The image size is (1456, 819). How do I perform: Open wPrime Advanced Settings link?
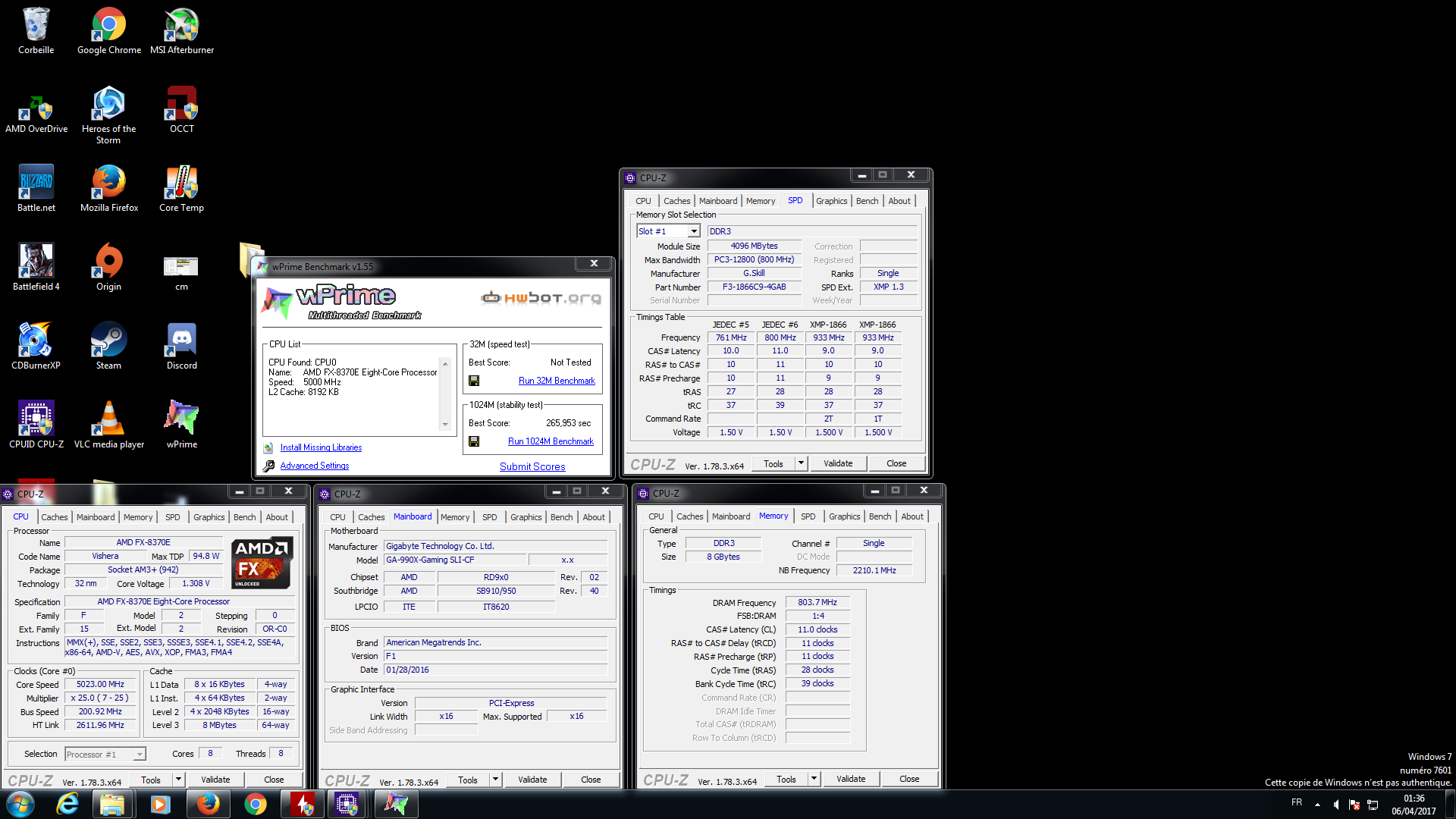point(315,466)
